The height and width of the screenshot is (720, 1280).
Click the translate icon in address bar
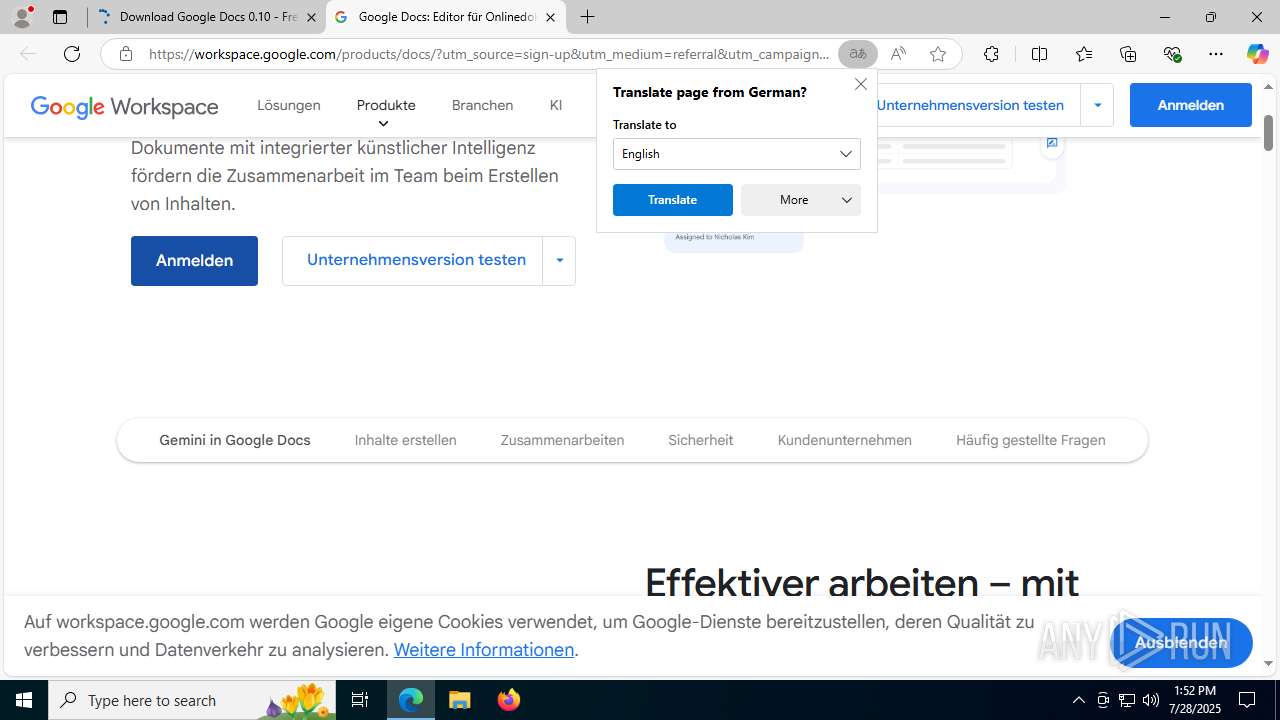click(858, 54)
